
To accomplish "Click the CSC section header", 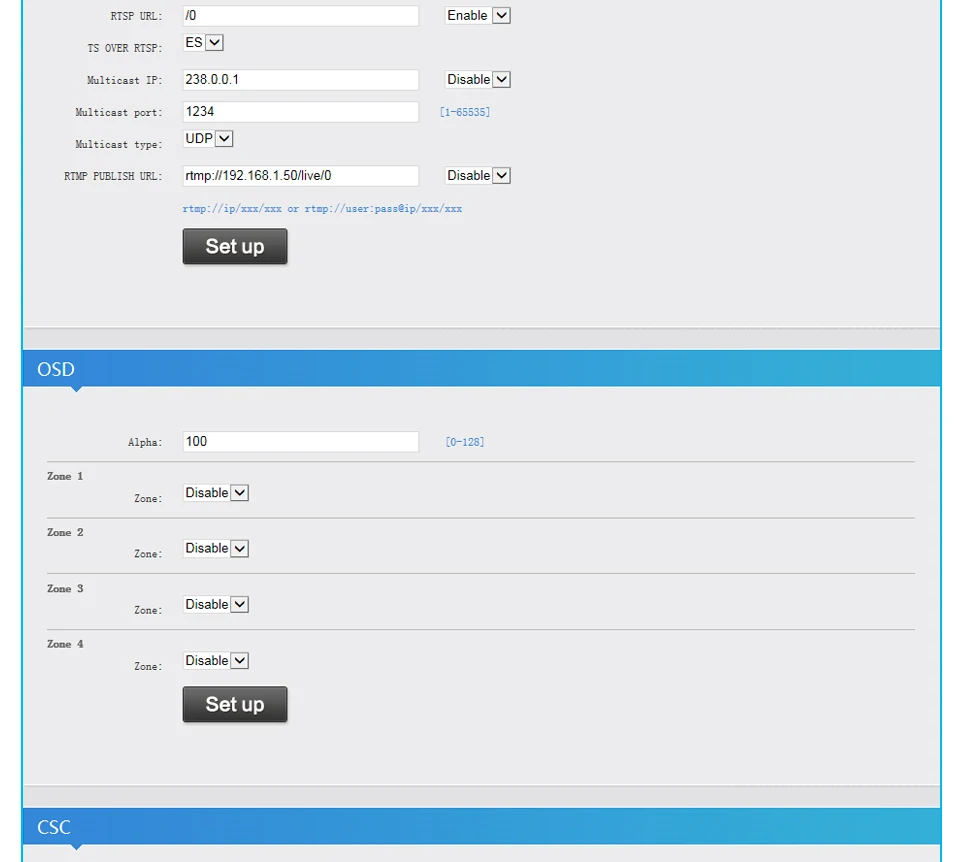I will [x=481, y=826].
